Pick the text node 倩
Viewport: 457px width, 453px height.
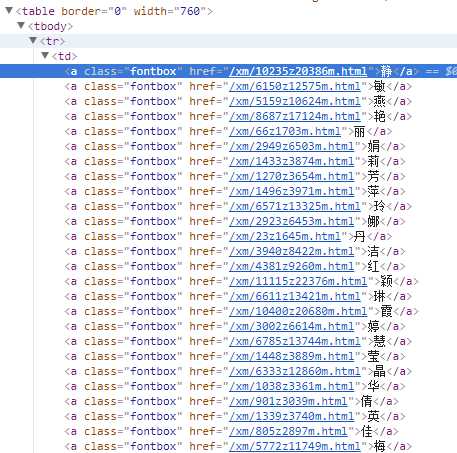coord(367,401)
